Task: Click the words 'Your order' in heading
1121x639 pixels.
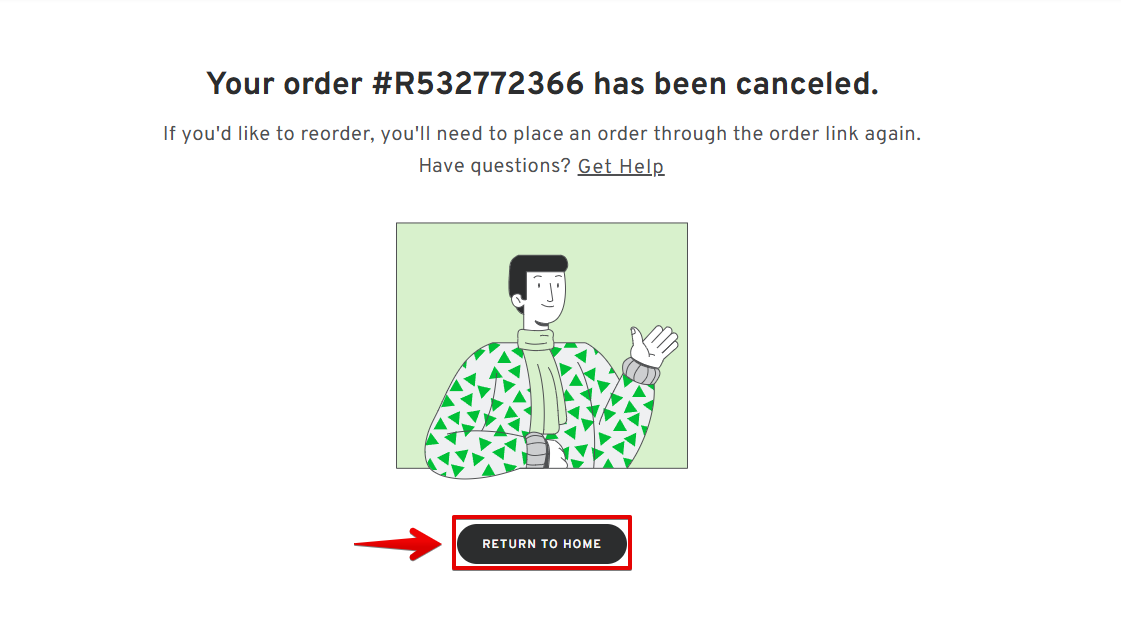Action: 284,84
